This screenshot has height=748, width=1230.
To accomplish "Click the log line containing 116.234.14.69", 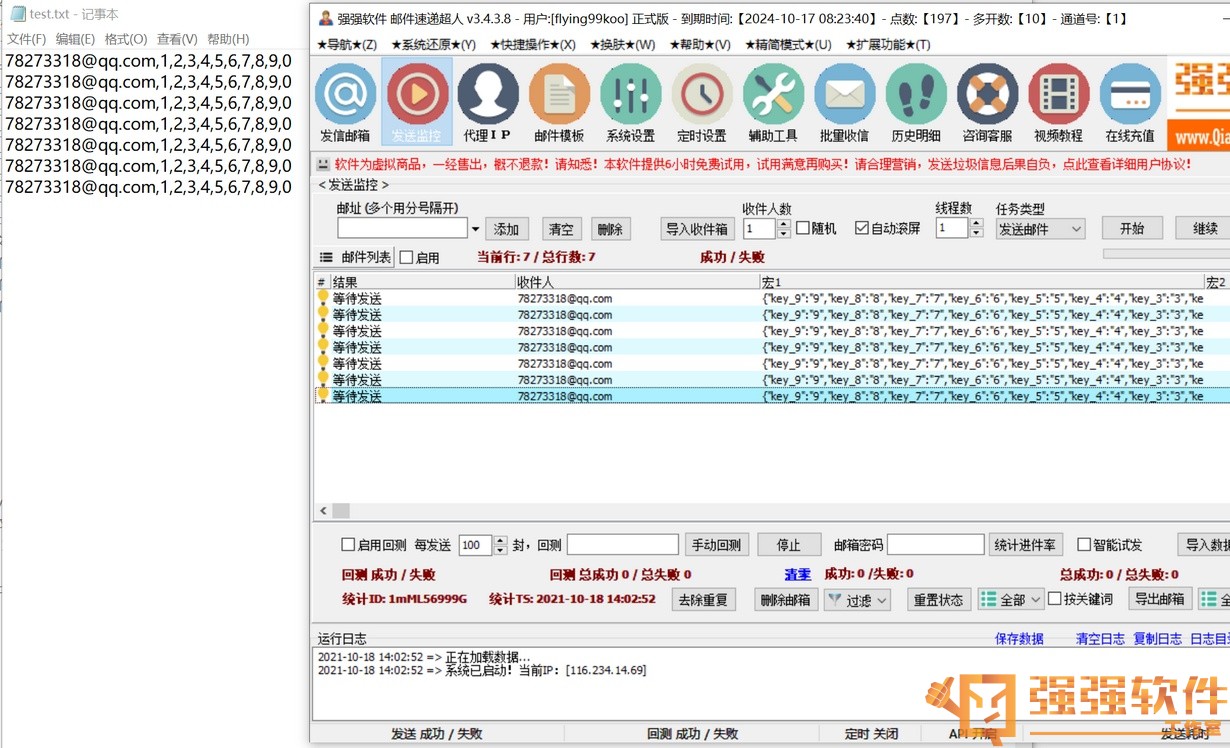I will pyautogui.click(x=482, y=670).
